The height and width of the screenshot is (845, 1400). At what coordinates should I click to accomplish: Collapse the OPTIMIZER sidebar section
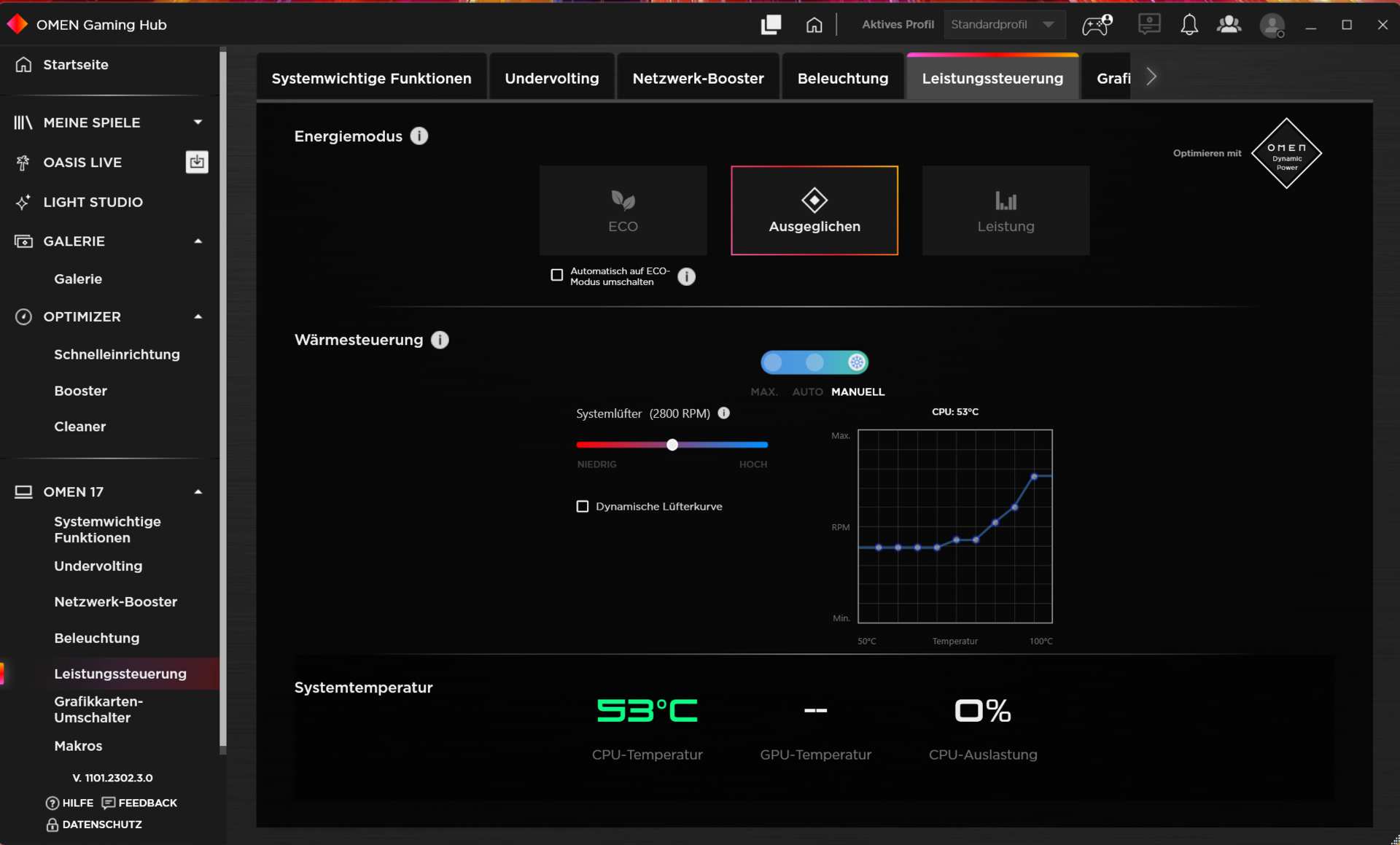[198, 316]
